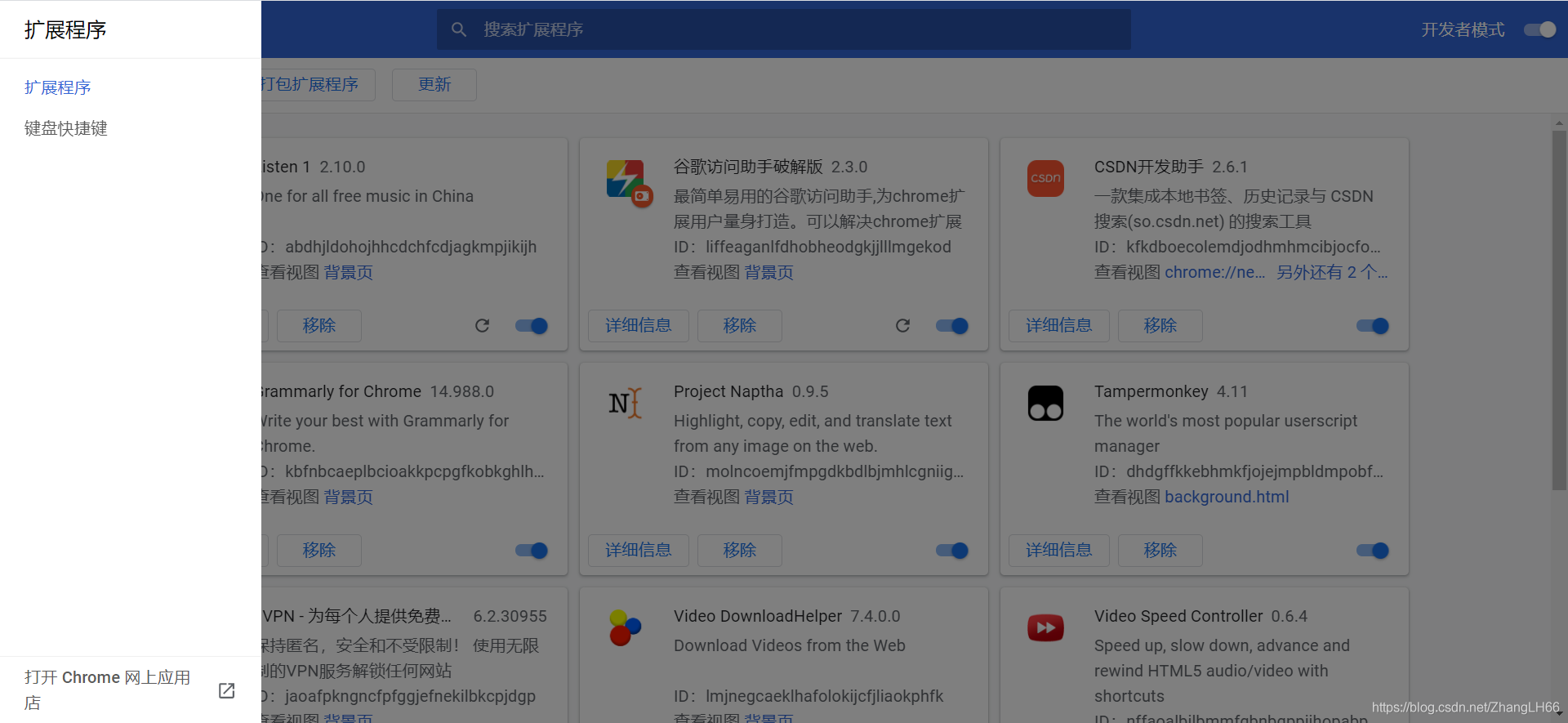Click the 搜索扩展程序 search field
This screenshot has width=1568, height=723.
click(x=784, y=29)
